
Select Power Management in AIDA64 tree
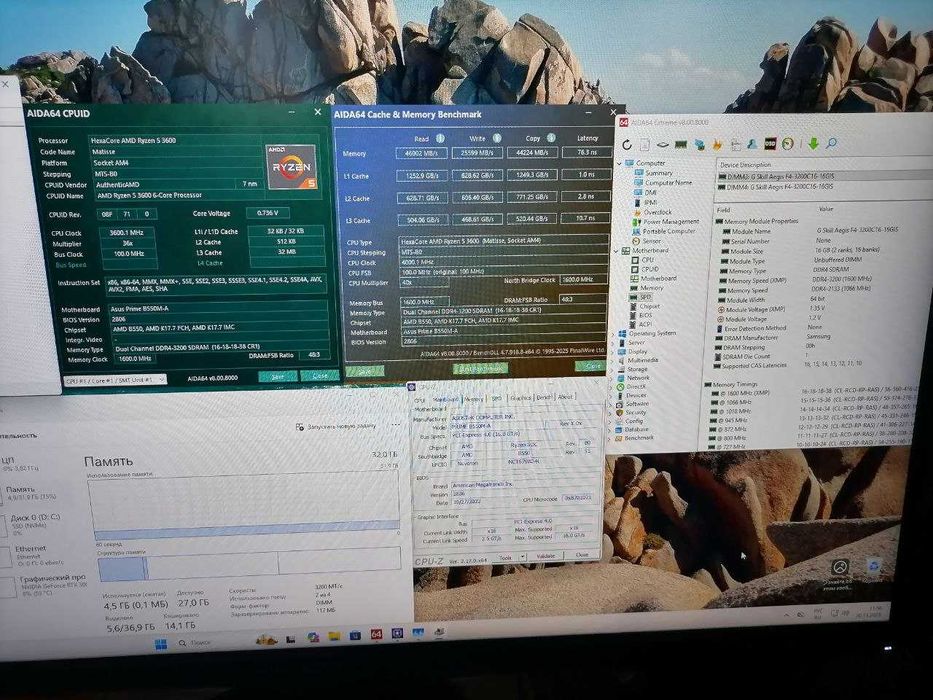tap(671, 221)
